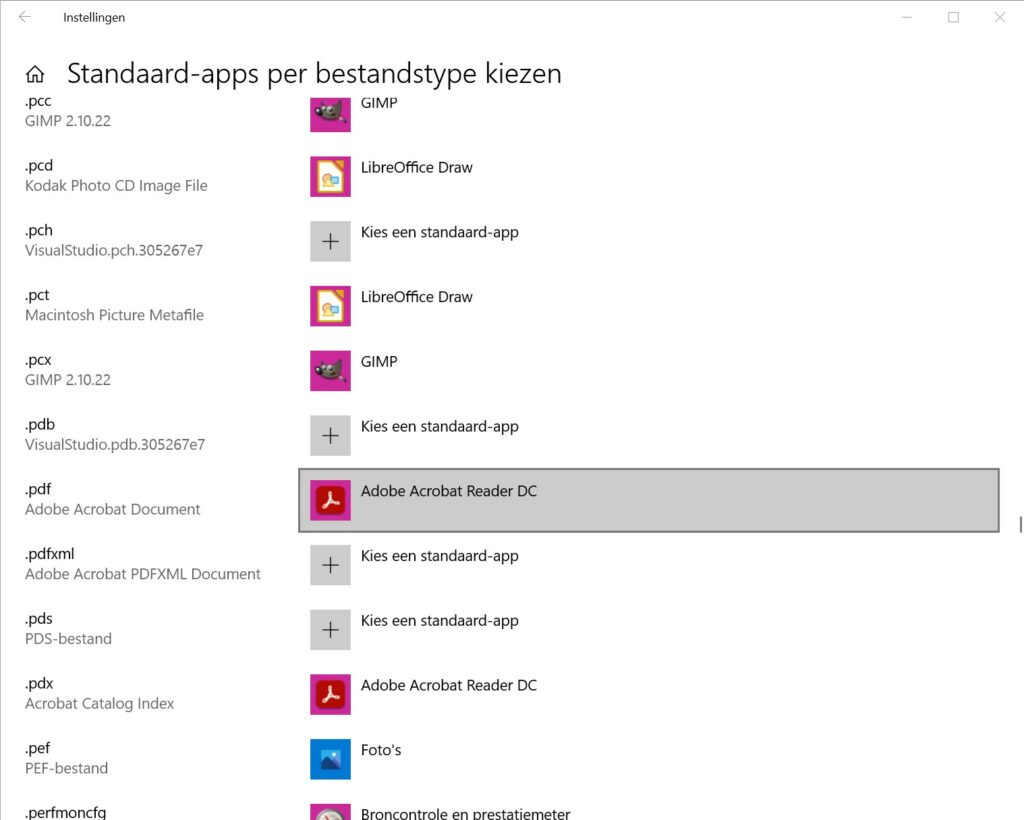Choose a standaard-app for .pdfxml
The image size is (1024, 820).
pyautogui.click(x=440, y=556)
